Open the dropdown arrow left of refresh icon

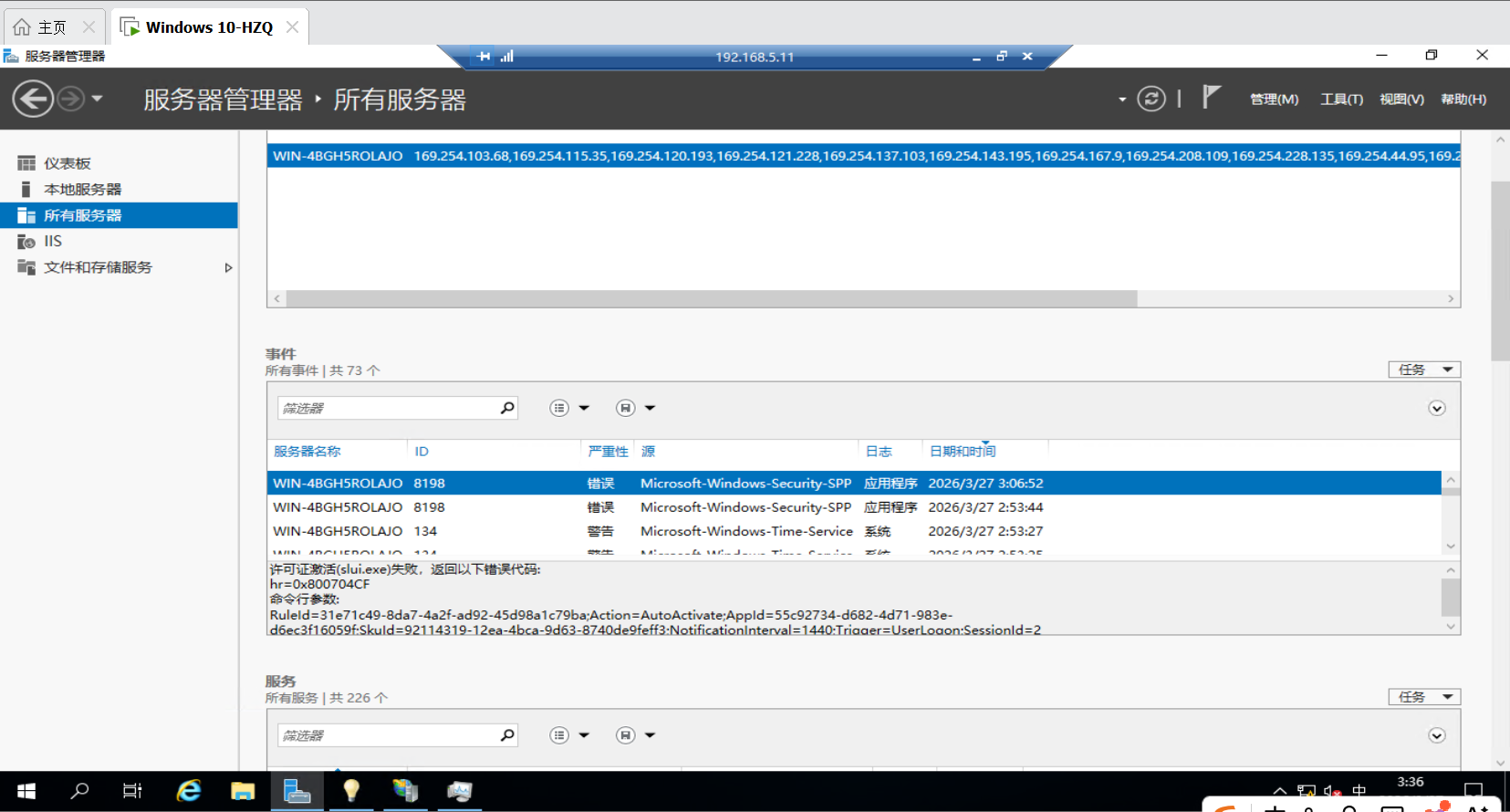tap(1122, 99)
